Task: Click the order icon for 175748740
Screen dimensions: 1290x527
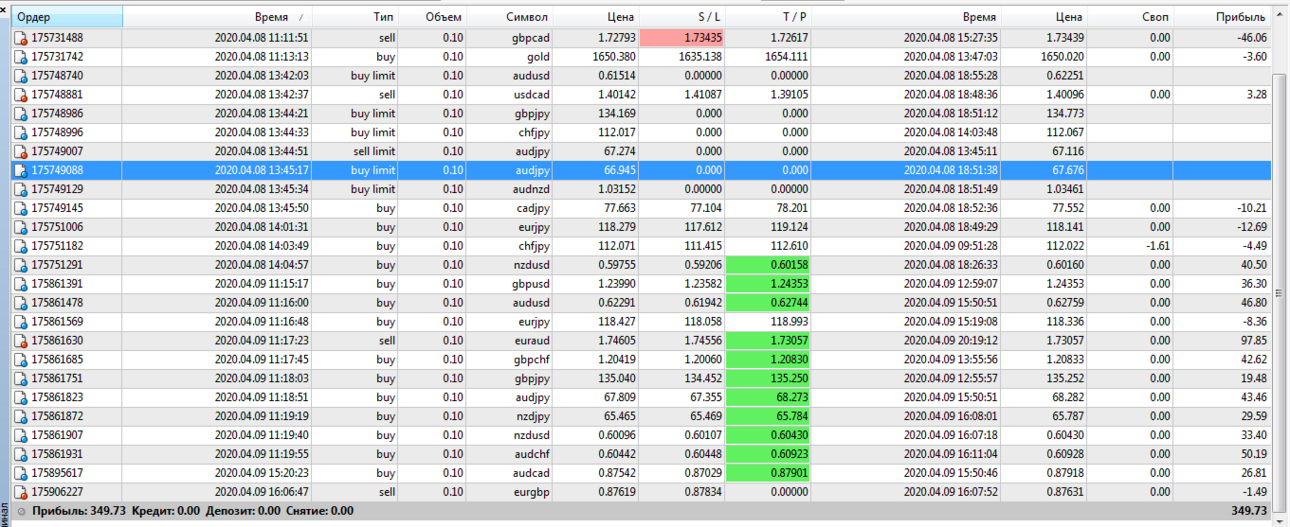Action: (x=21, y=76)
